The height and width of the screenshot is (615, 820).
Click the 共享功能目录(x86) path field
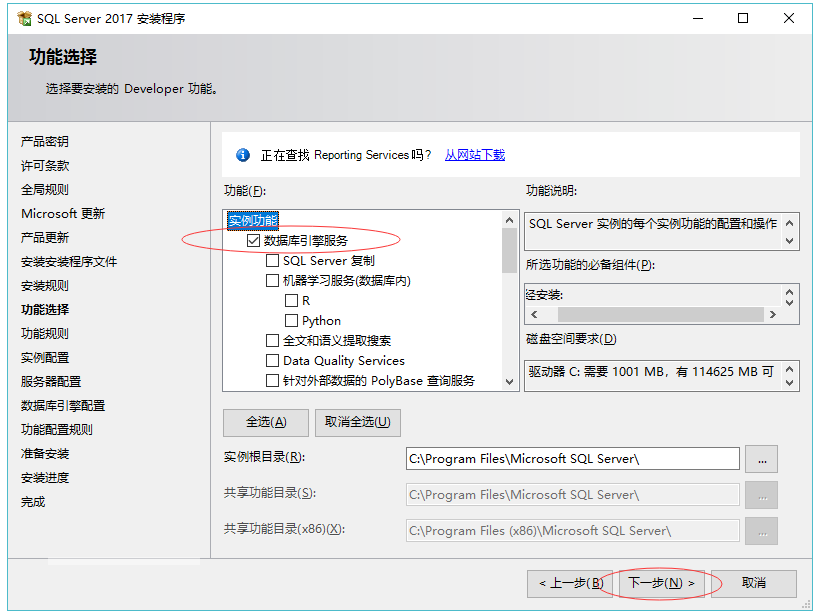pos(573,531)
